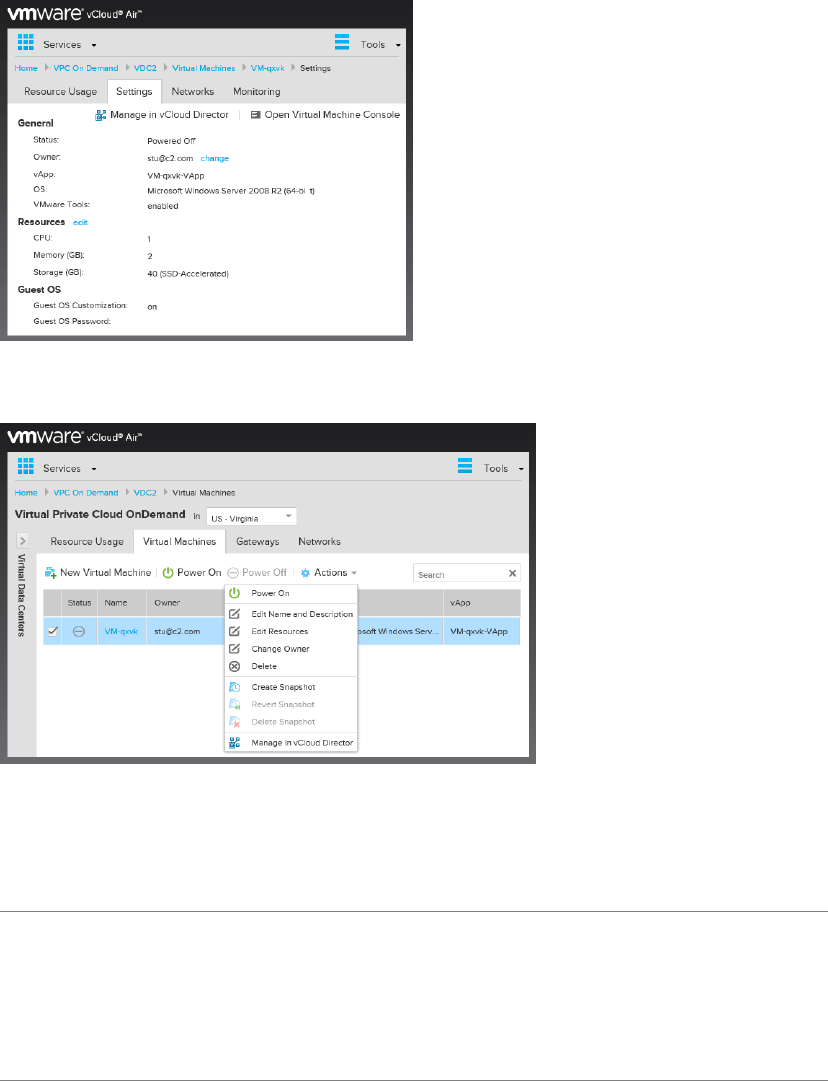Click Revert Snapshot icon

(234, 705)
